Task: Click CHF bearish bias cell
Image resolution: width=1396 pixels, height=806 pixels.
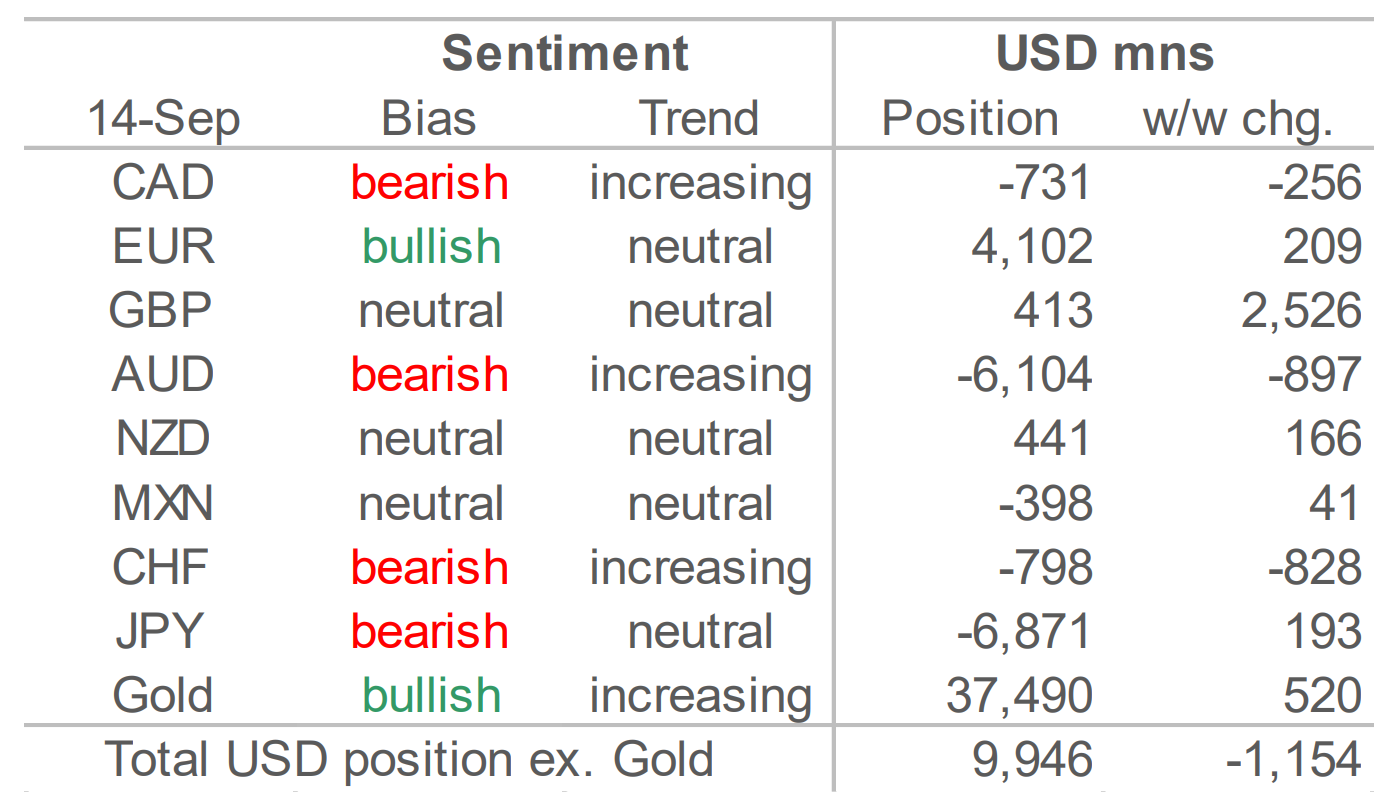Action: click(430, 567)
